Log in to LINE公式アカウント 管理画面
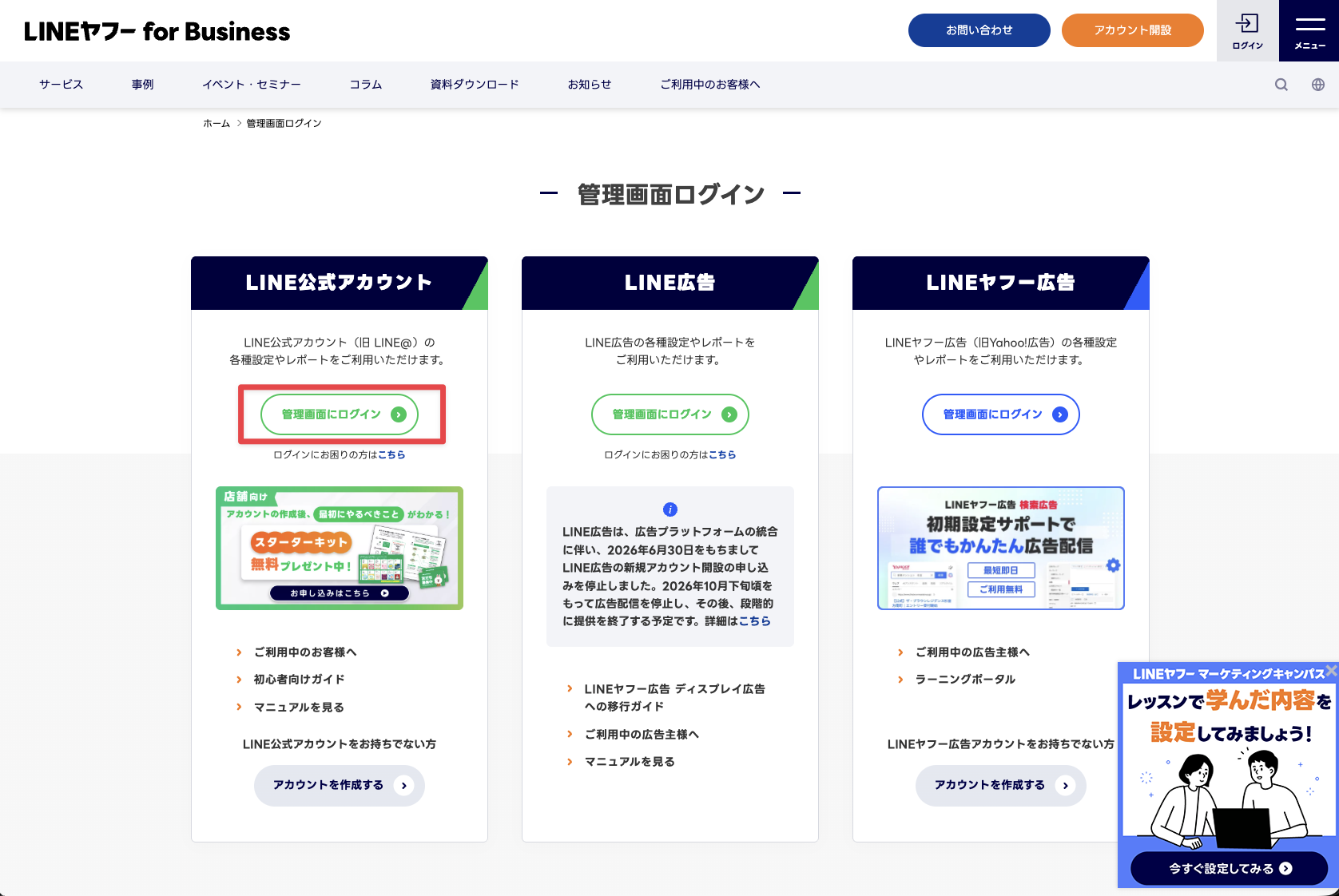This screenshot has height=896, width=1339. coord(340,414)
